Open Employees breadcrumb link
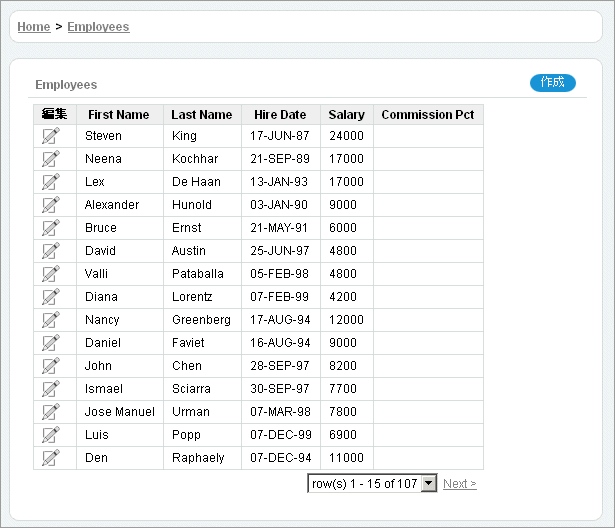This screenshot has width=615, height=528. [x=98, y=27]
